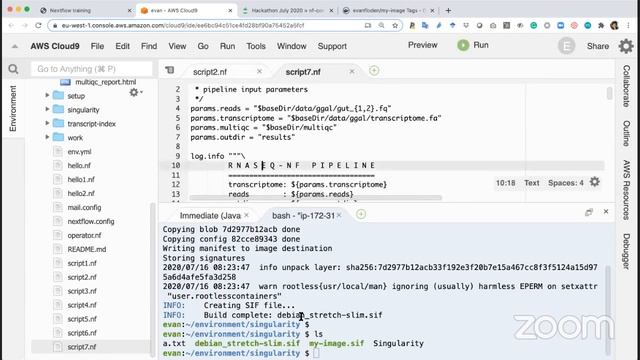Click the green Run button
Screen dimensions: 640x360
(x=473, y=45)
